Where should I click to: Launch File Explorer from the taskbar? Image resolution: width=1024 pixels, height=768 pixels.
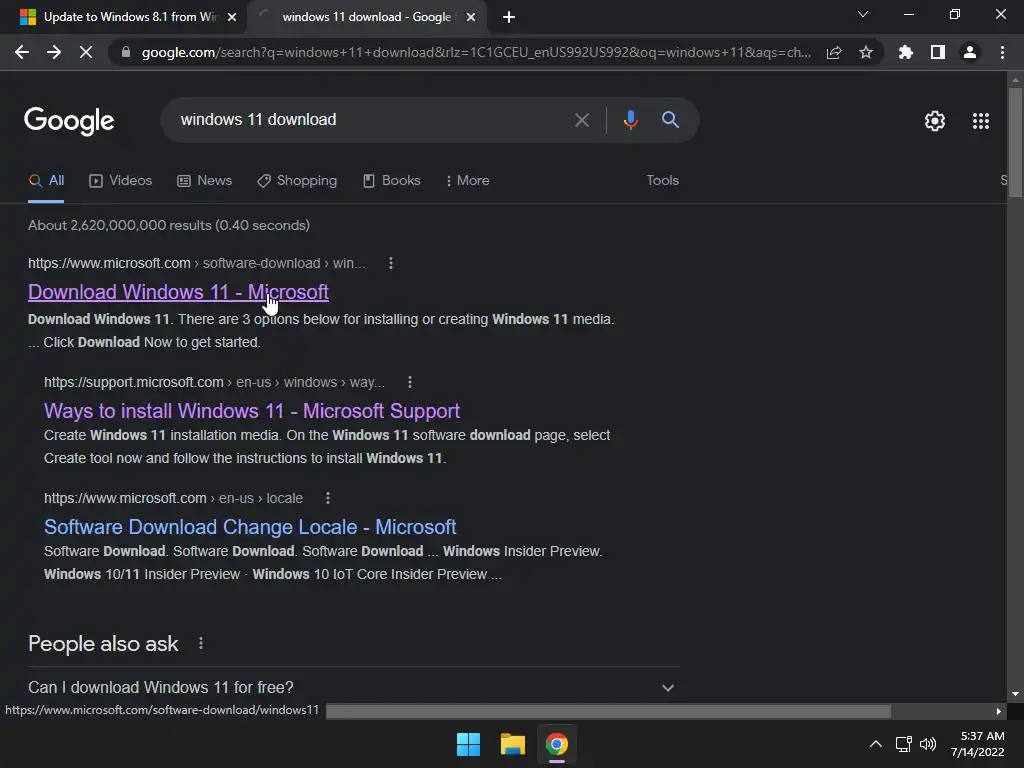pyautogui.click(x=513, y=744)
